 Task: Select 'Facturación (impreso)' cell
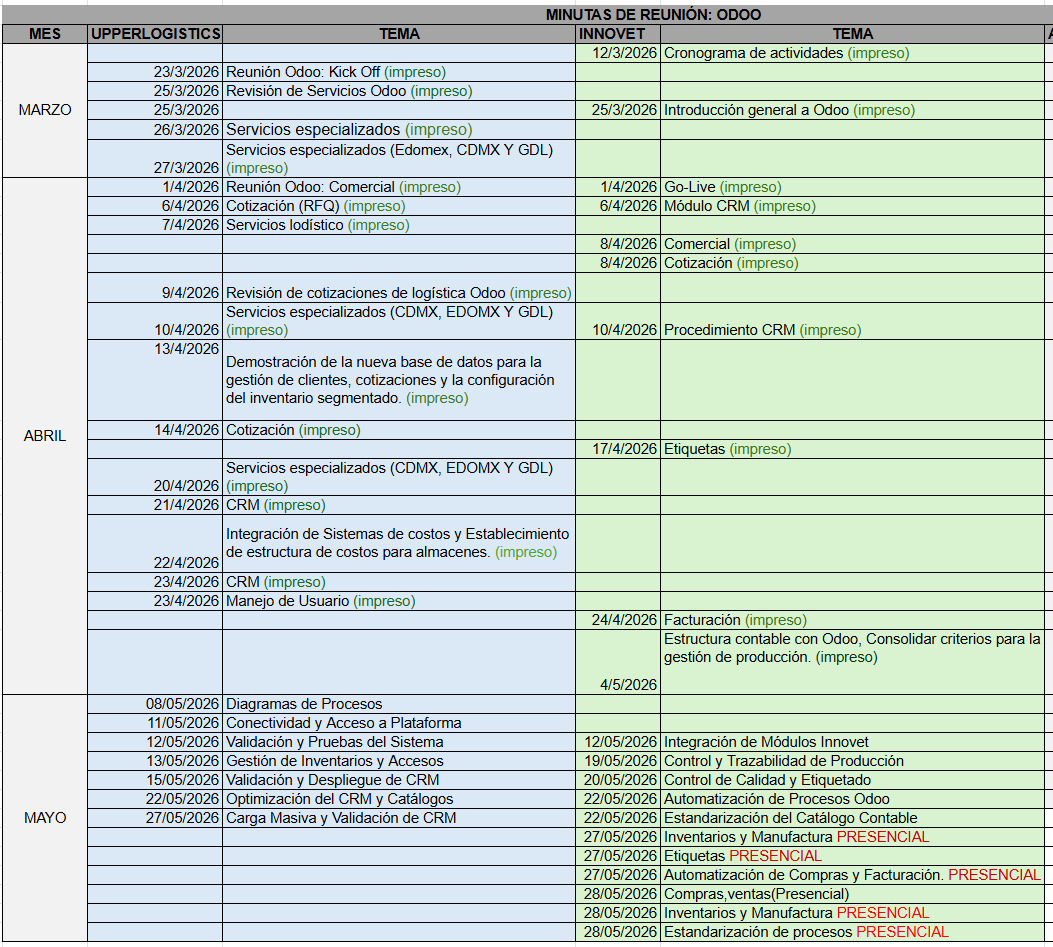coord(852,621)
